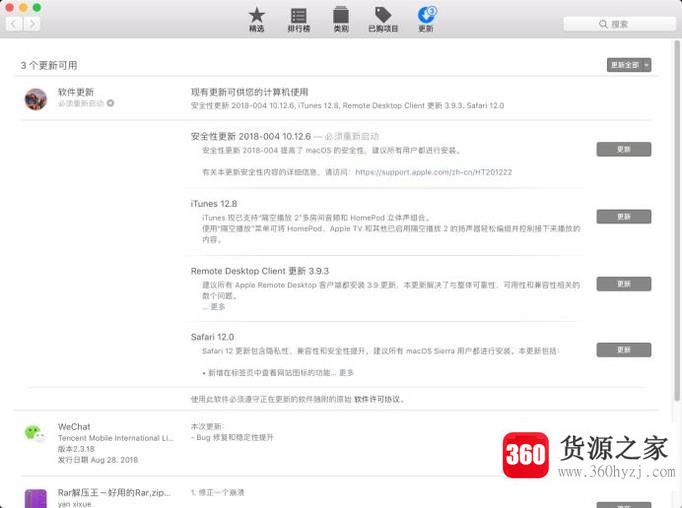Switch to the 更新 (Updates) tab

pos(426,20)
